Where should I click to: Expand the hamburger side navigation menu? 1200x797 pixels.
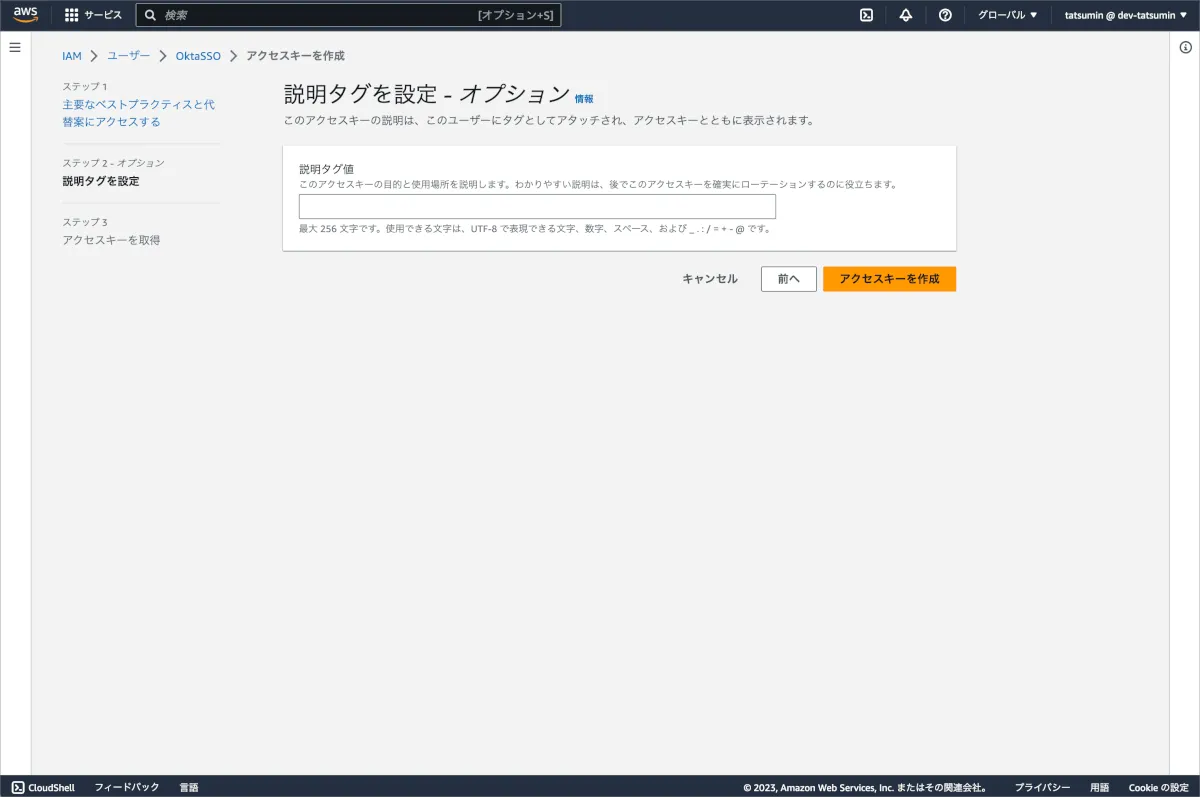point(15,47)
